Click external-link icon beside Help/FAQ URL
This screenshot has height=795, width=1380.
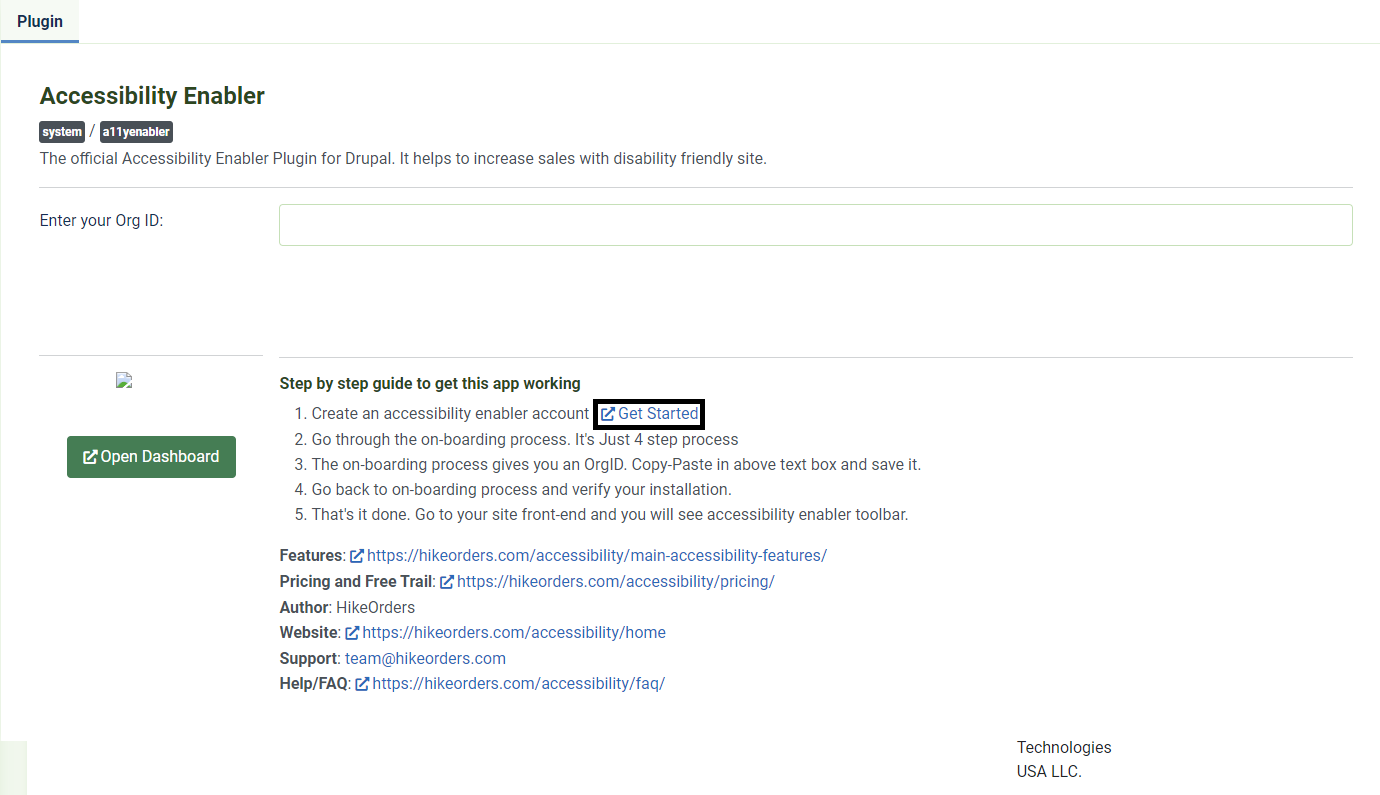tap(362, 684)
